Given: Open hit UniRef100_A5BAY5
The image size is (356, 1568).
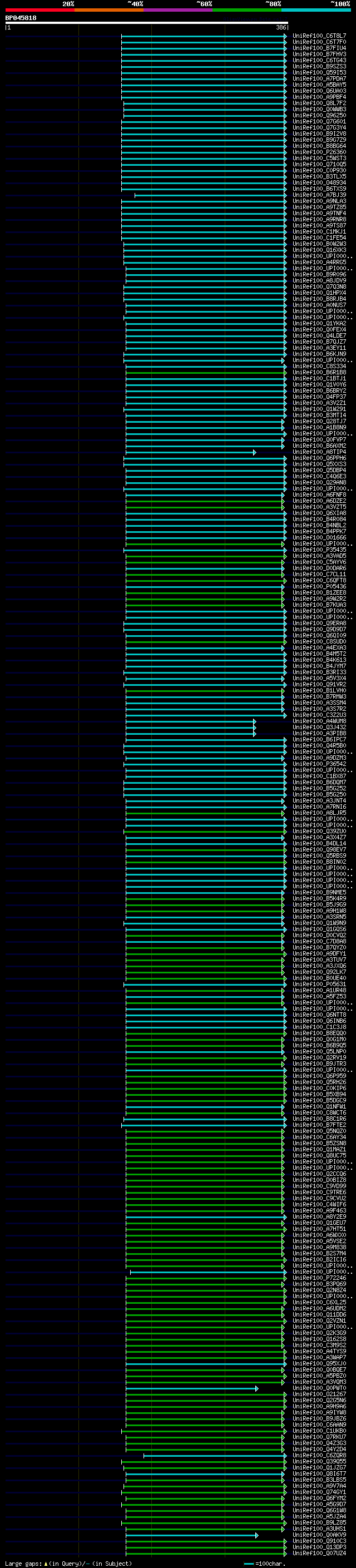Looking at the screenshot, I should click(x=319, y=85).
